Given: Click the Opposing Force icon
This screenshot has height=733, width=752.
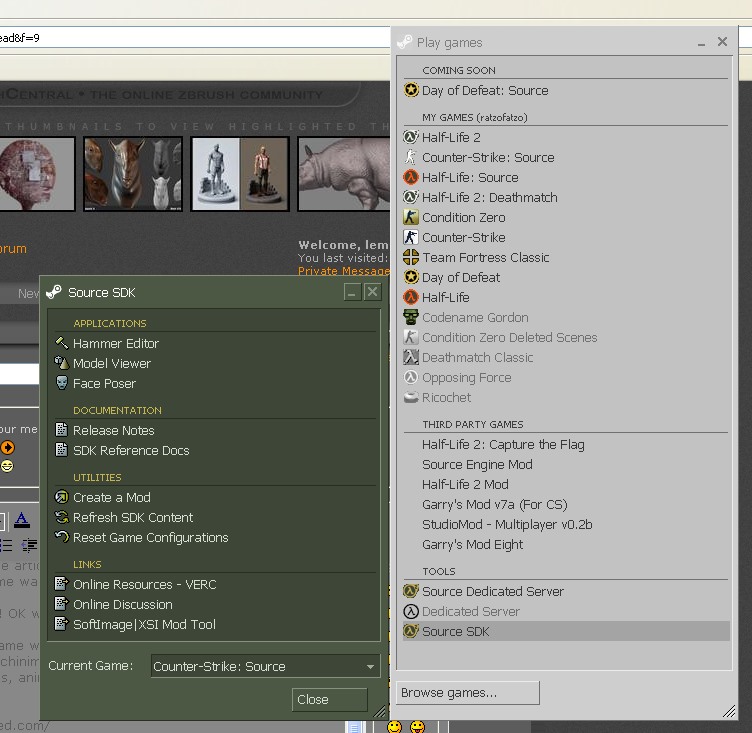Looking at the screenshot, I should point(411,378).
